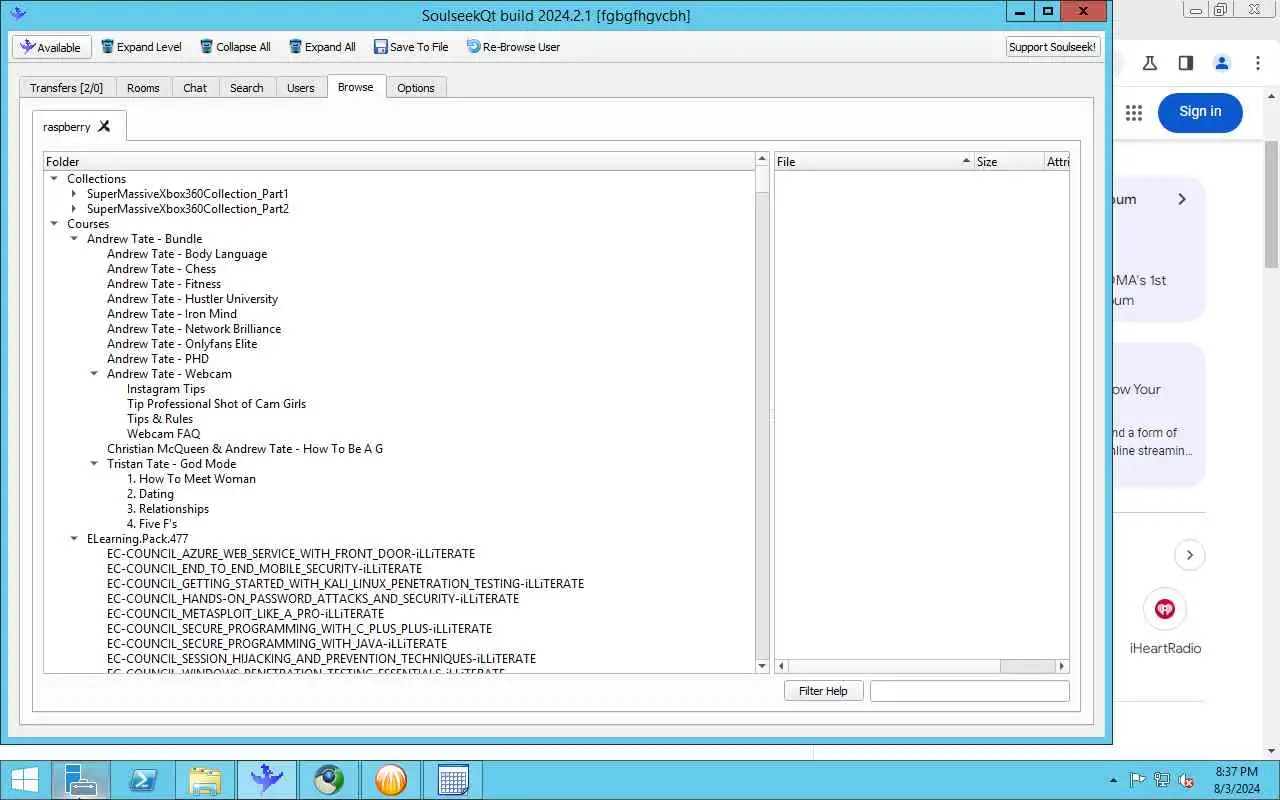Collapse the ELearning.Pack.477 folder
Viewport: 1280px width, 800px height.
tap(74, 539)
